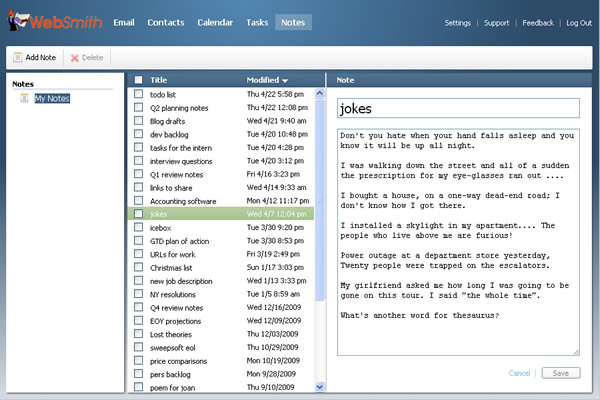The width and height of the screenshot is (600, 400).
Task: Check the tasks for the intern box
Action: click(x=139, y=147)
